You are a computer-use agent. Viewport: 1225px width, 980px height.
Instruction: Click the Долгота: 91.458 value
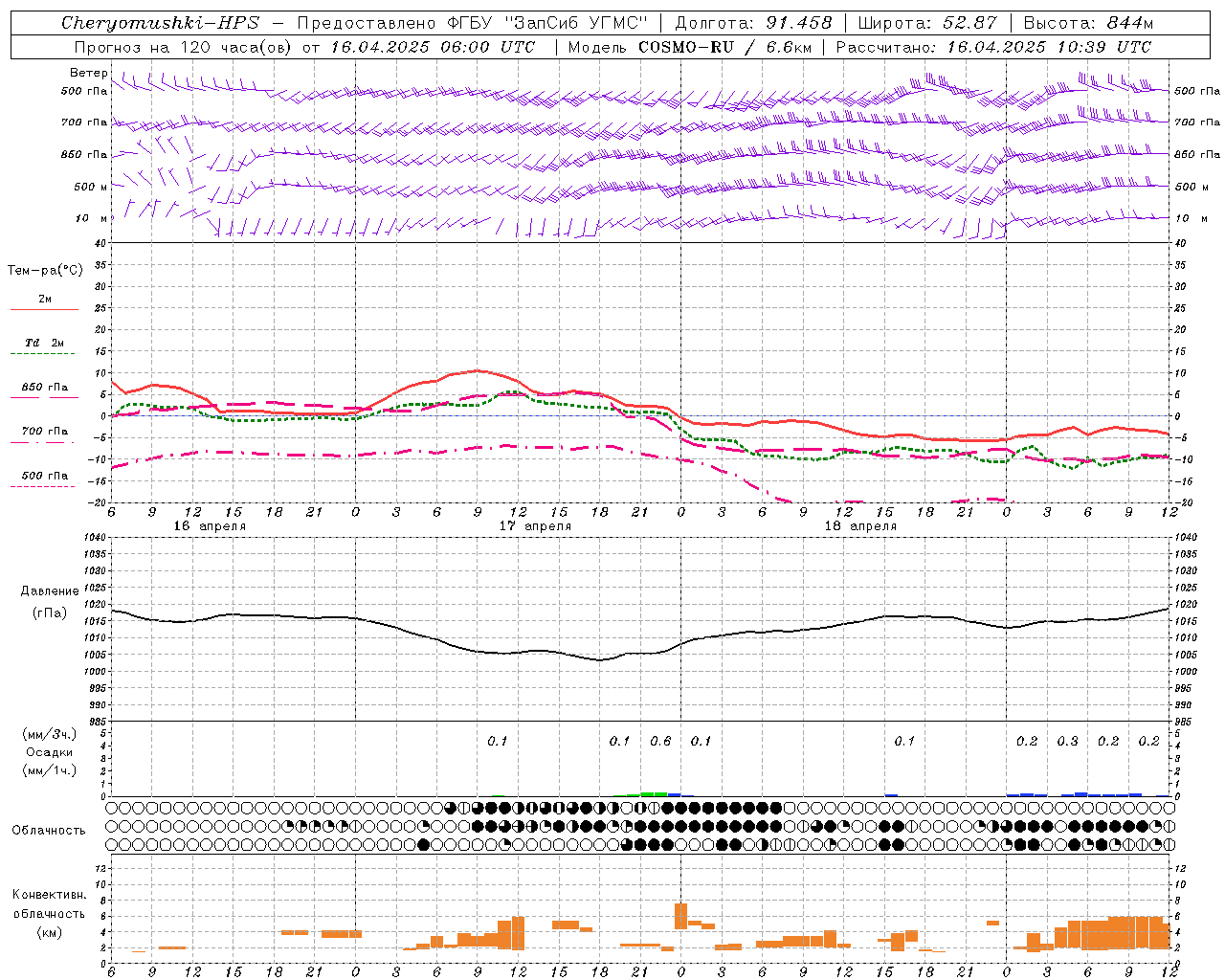pos(753,23)
